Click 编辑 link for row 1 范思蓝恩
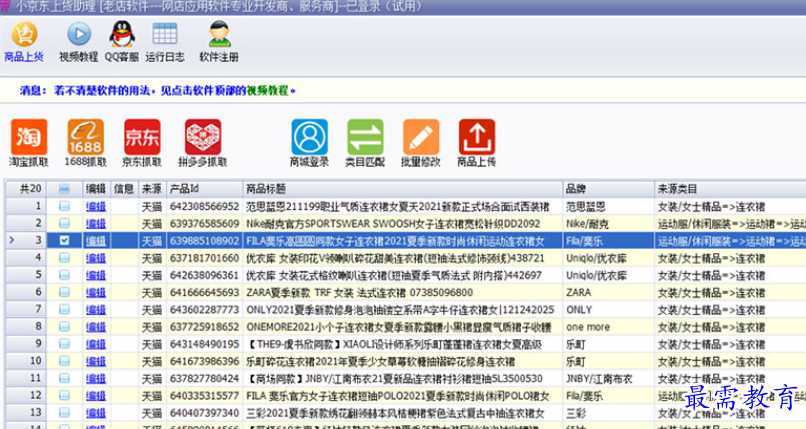Screen dimensions: 806x429 pos(96,207)
